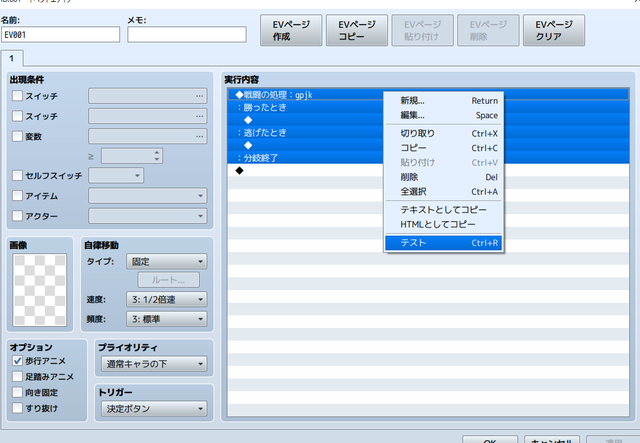Turn on the すり抜け option
This screenshot has width=640, height=443.
[17, 408]
